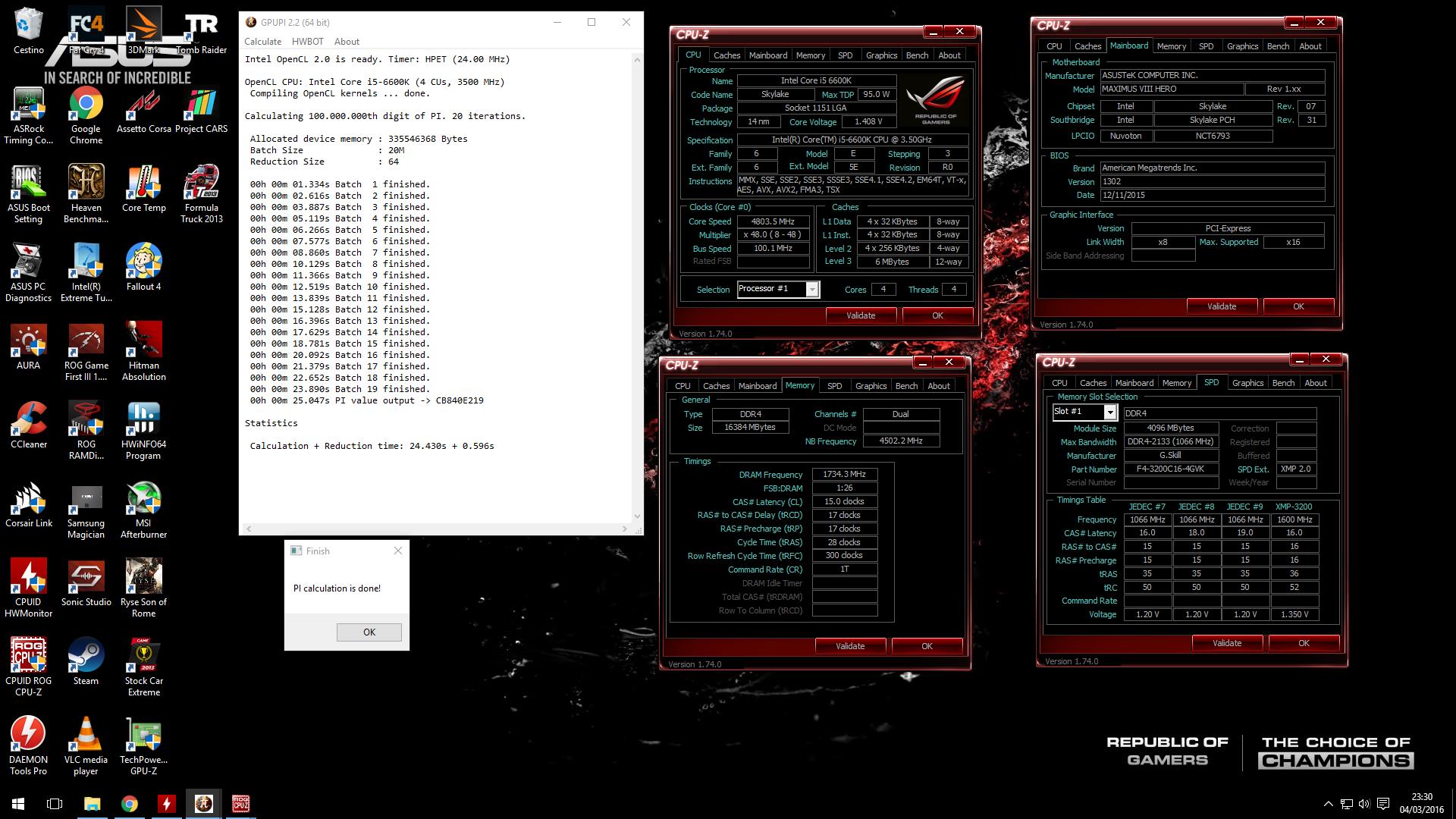Launch the CCleaner desktop shortcut
Screen dimensions: 1456x819
pos(29,426)
